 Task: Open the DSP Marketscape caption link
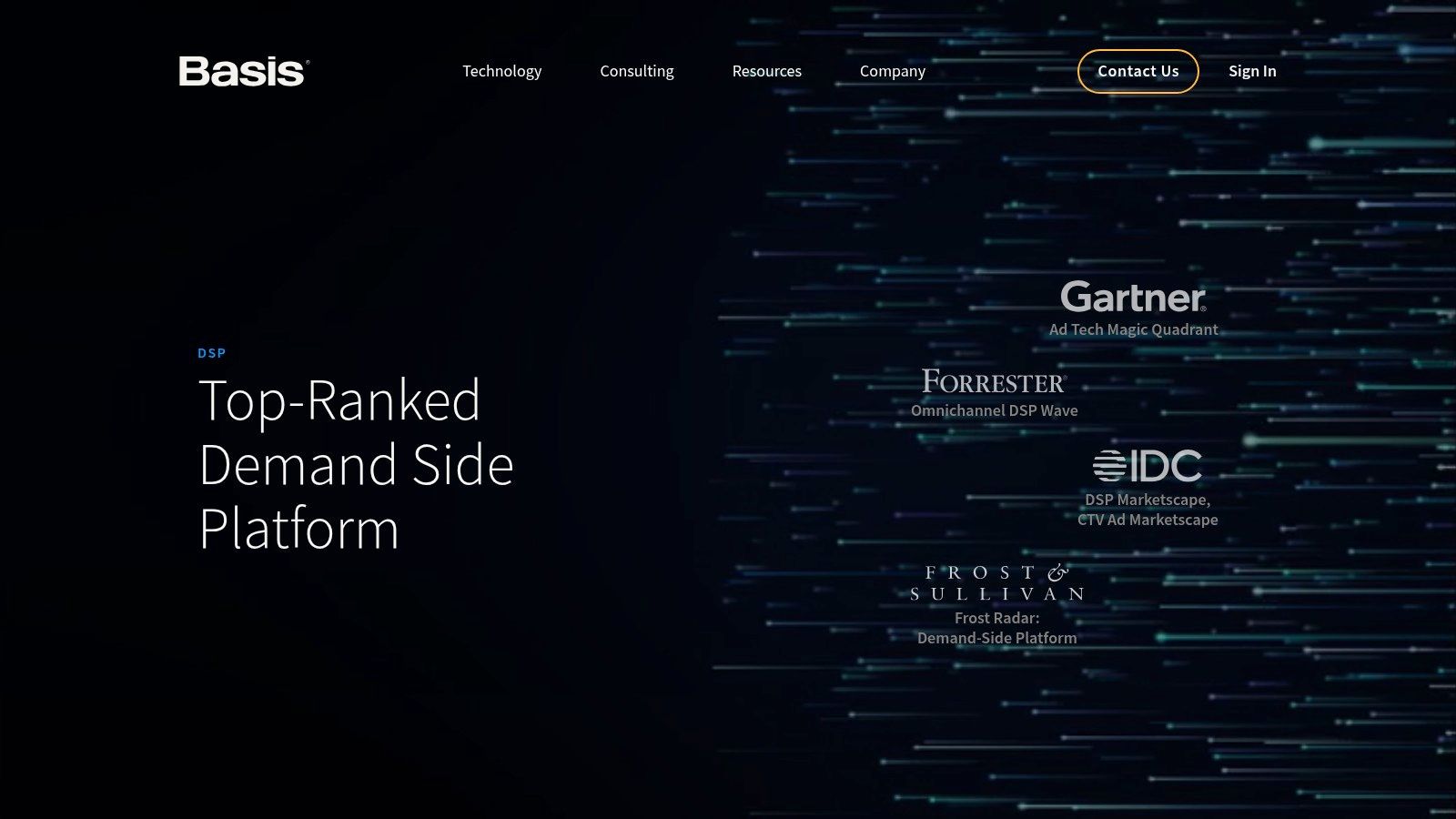point(1148,500)
